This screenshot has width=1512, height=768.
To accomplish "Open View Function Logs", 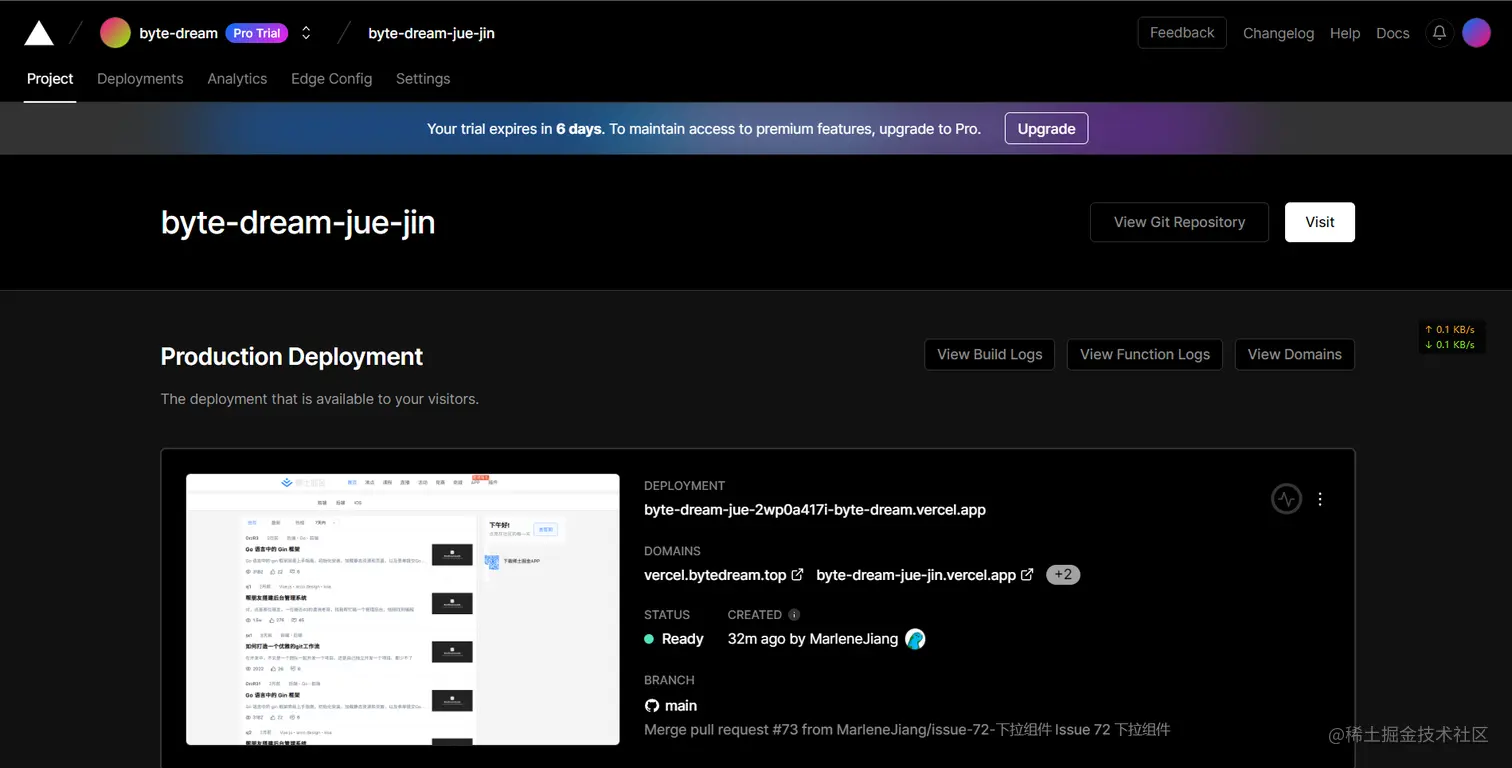I will (1144, 354).
